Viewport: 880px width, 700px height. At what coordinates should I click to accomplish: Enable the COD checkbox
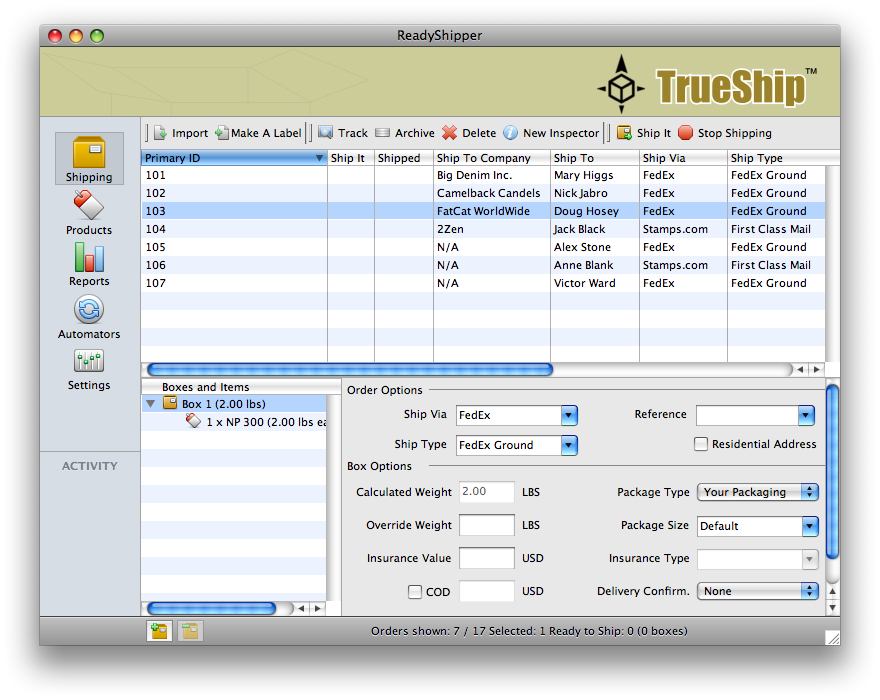pos(415,592)
